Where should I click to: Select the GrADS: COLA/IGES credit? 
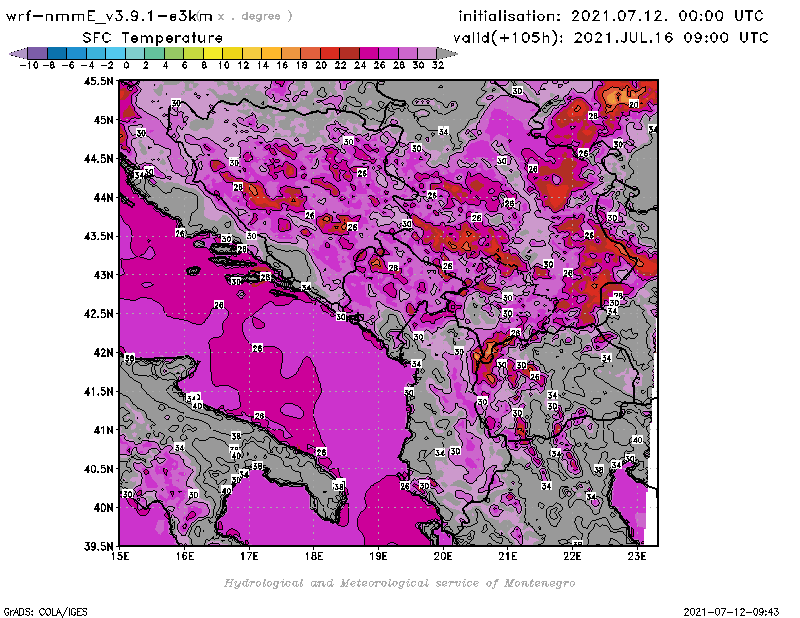[x=45, y=612]
